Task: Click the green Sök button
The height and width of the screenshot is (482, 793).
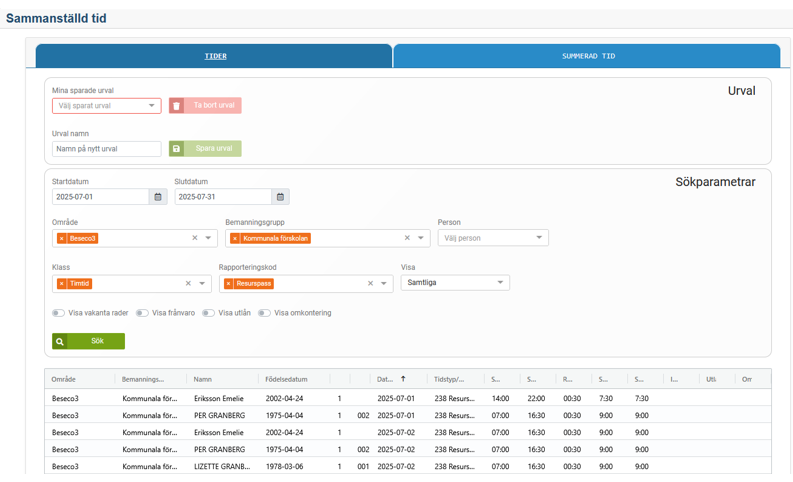Action: pyautogui.click(x=89, y=341)
